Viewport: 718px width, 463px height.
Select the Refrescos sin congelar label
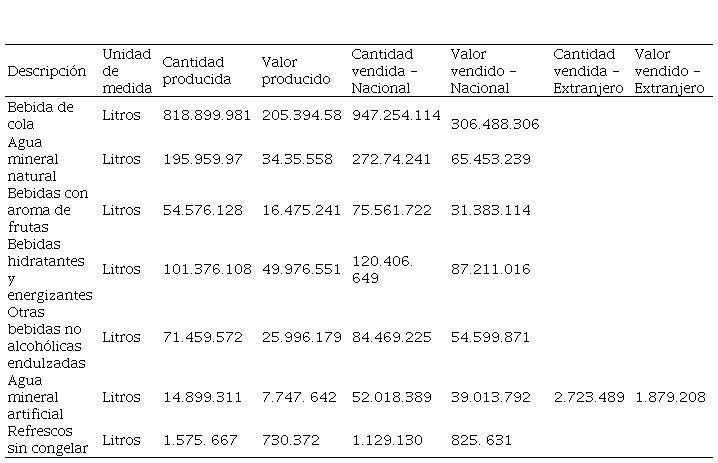[48, 440]
